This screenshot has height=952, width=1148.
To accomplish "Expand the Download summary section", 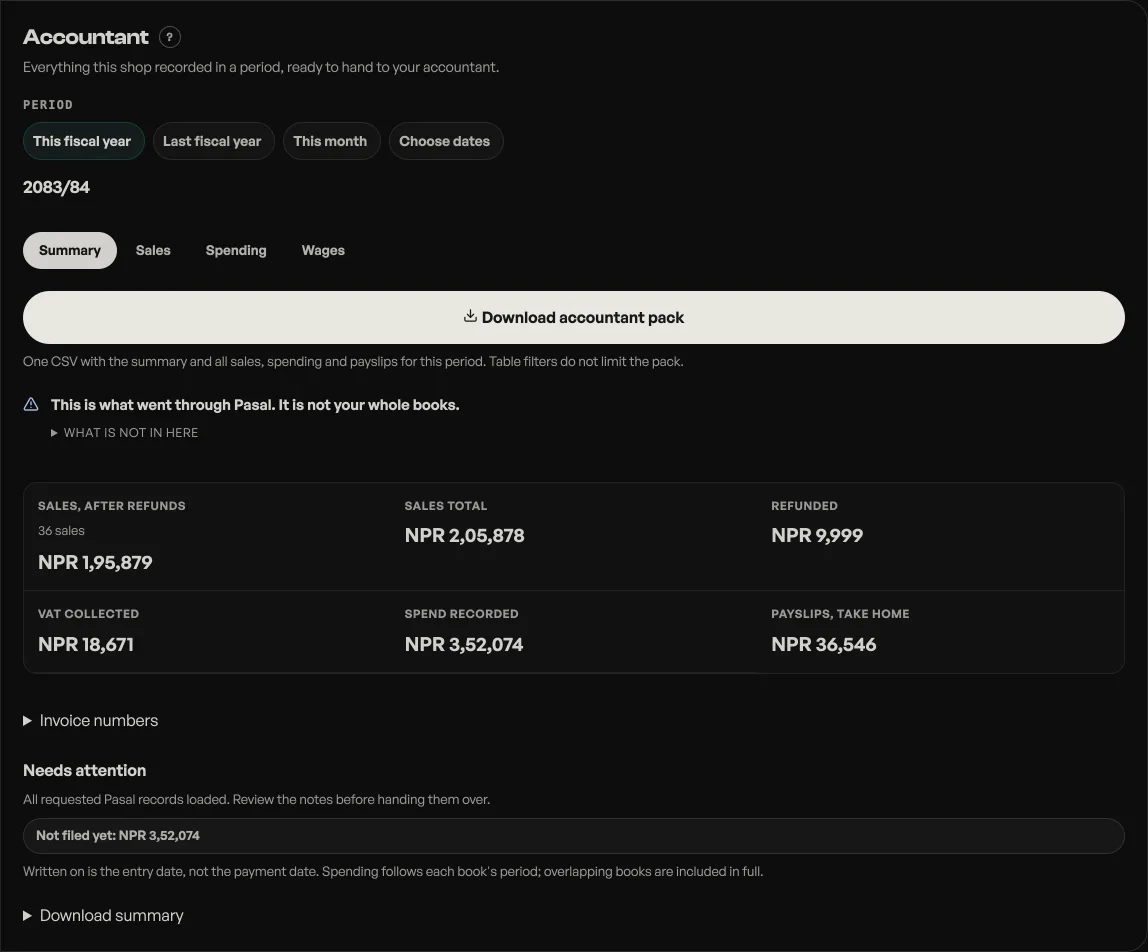I will click(103, 915).
